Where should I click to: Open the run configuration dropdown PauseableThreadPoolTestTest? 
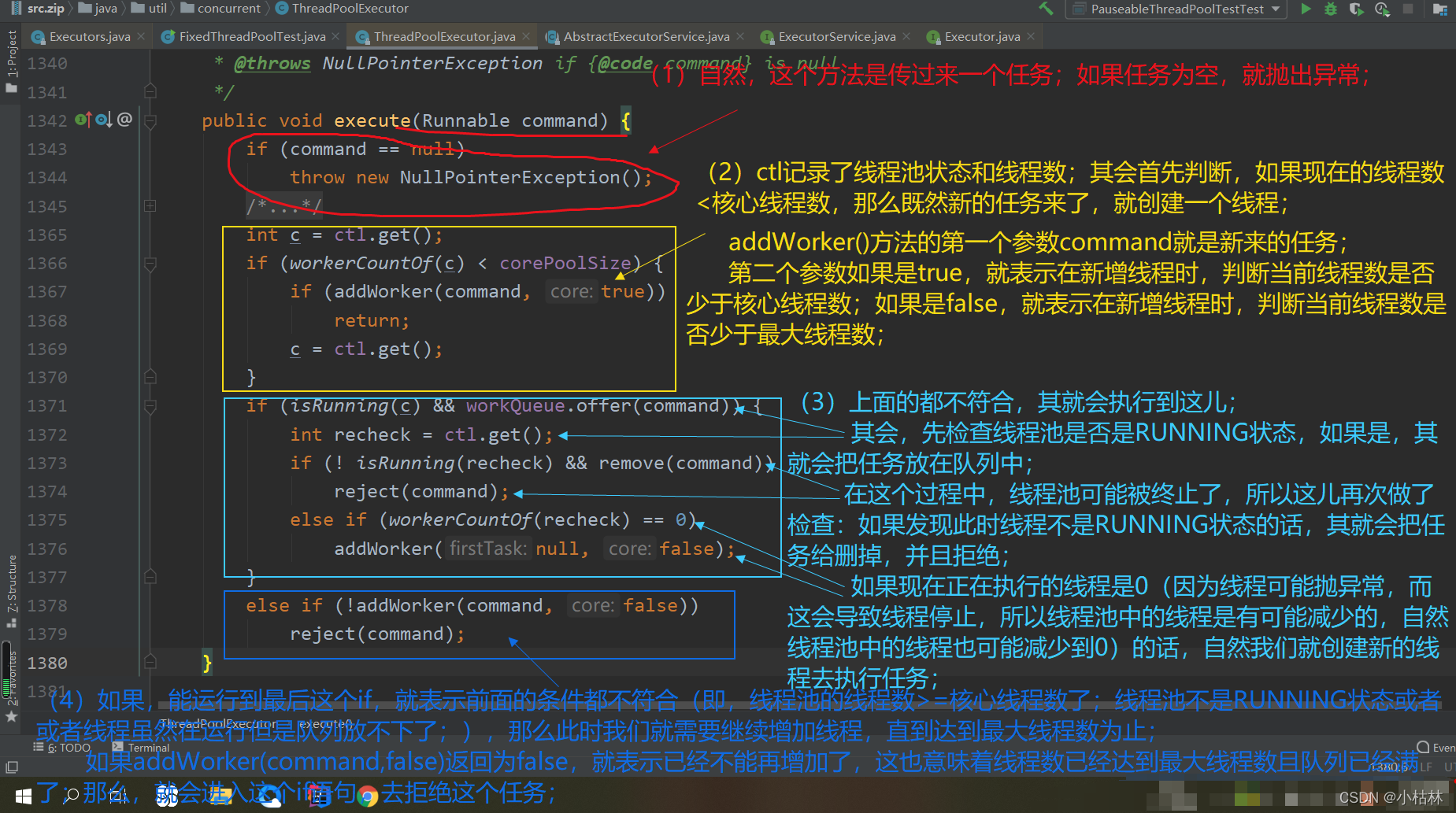tap(1176, 9)
